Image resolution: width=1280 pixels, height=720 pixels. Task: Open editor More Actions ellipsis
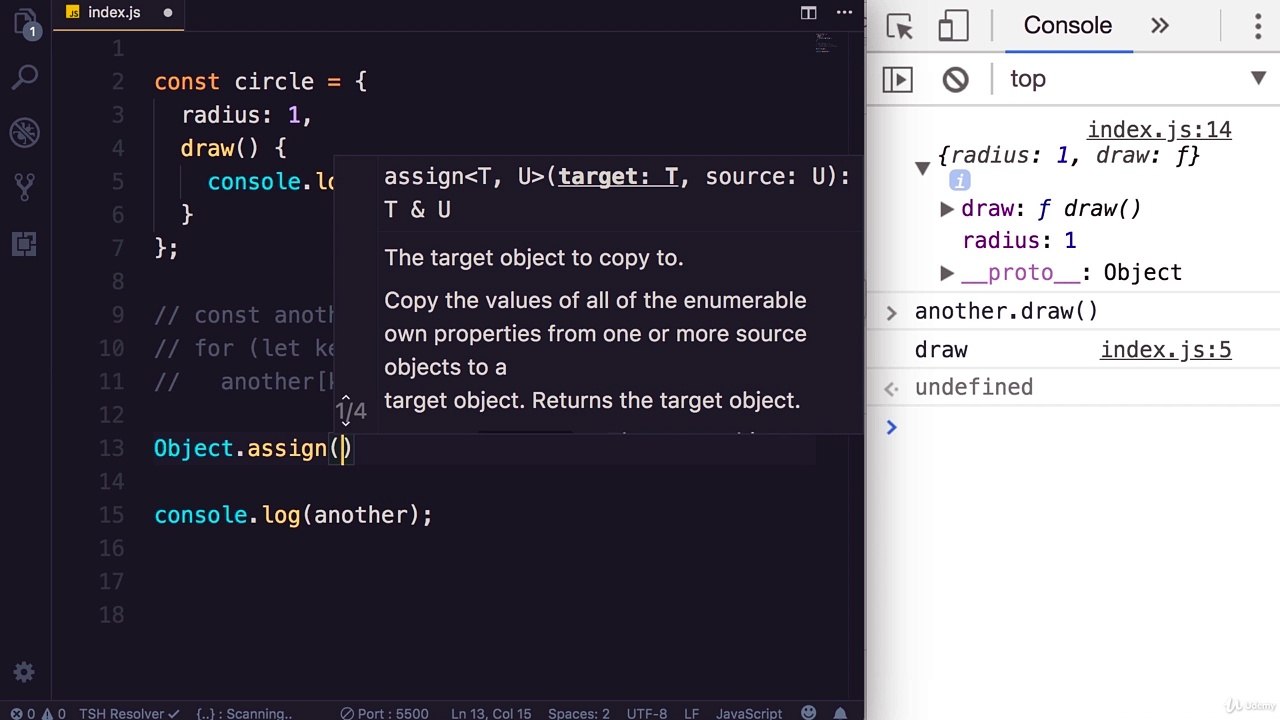tap(845, 13)
